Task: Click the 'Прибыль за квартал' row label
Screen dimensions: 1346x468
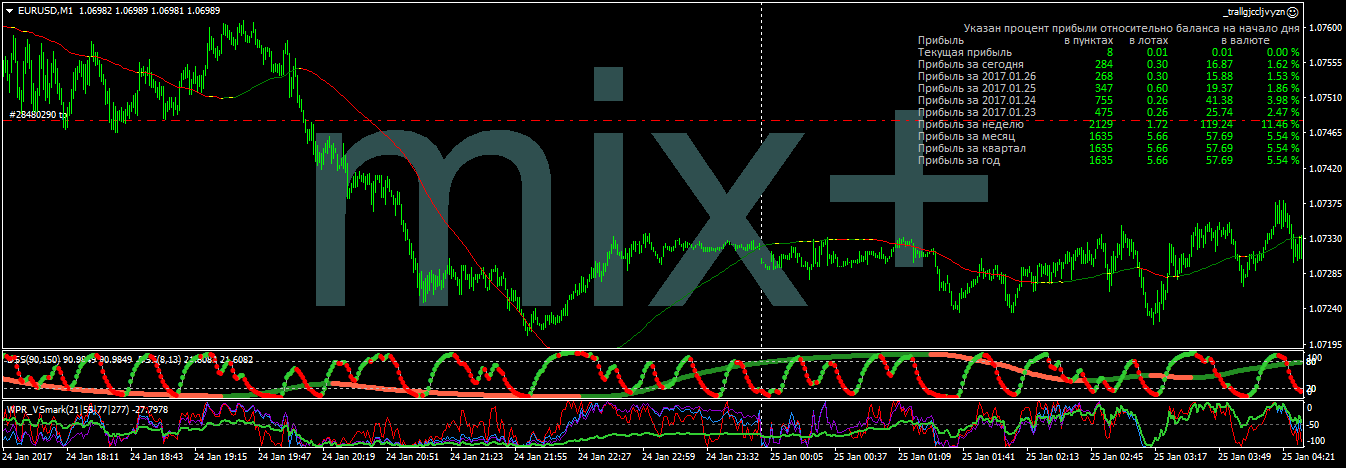Action: [971, 148]
